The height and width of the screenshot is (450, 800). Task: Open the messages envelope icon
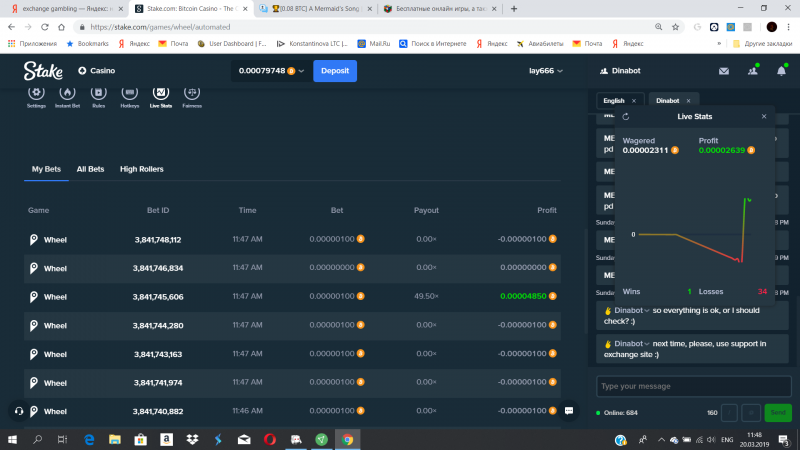point(723,71)
